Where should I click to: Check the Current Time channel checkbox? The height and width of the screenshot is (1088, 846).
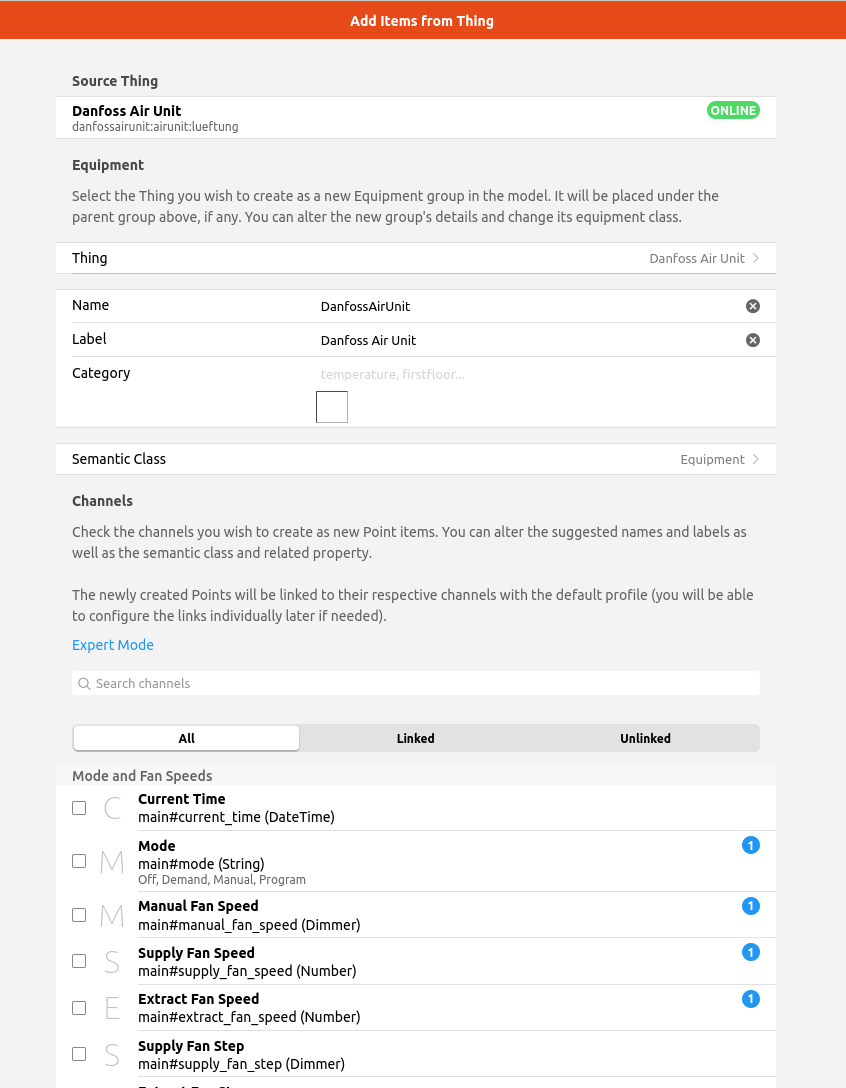click(79, 808)
